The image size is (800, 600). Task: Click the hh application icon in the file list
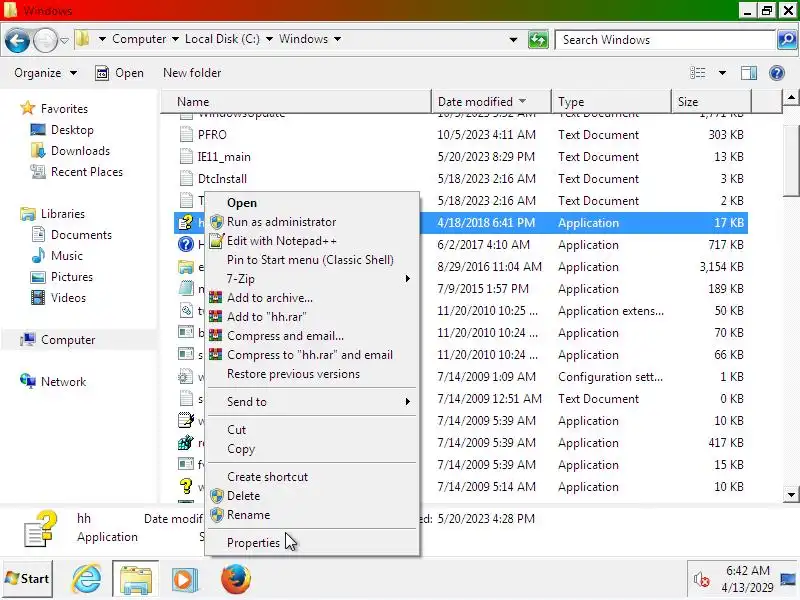[186, 222]
